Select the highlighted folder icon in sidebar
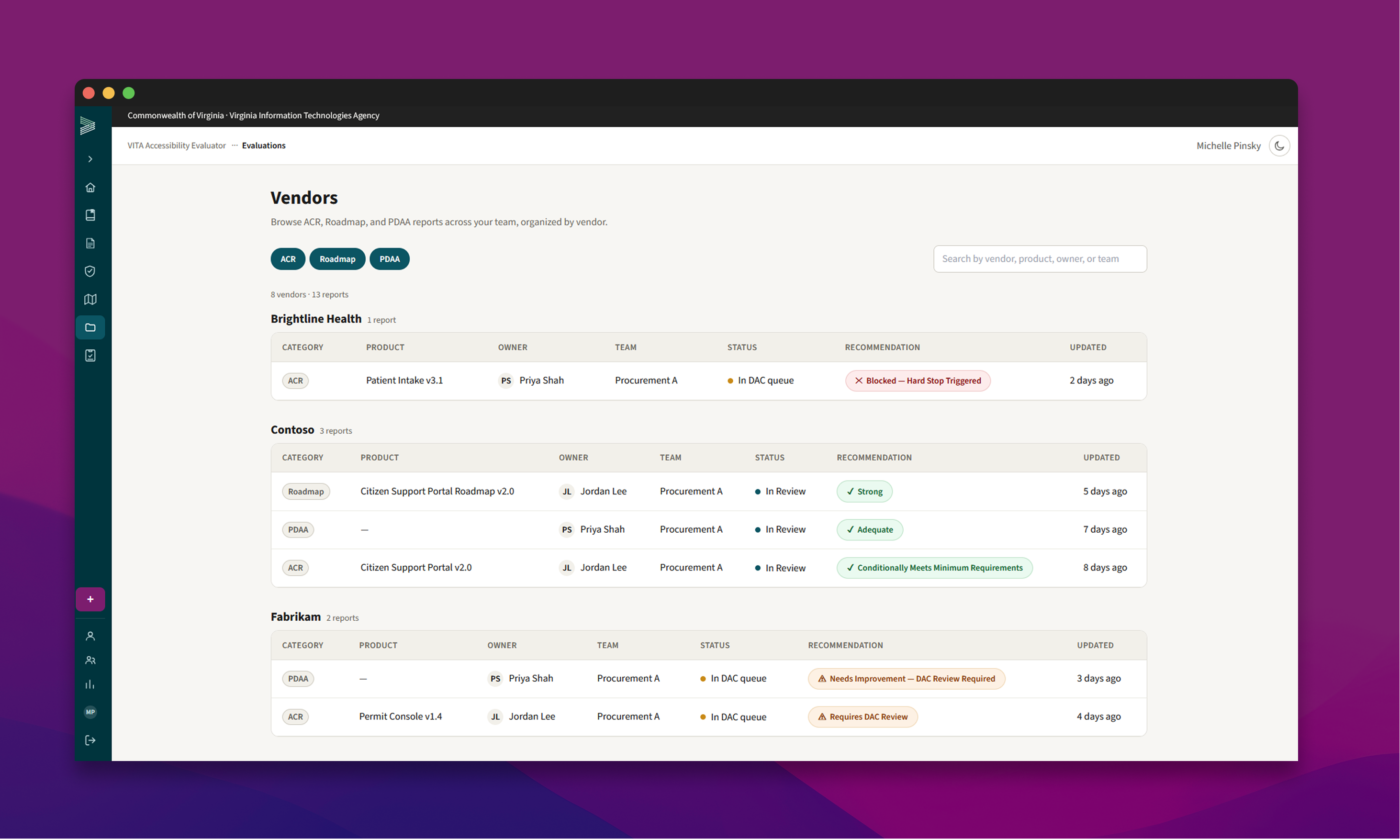The image size is (1400, 840). pos(90,327)
